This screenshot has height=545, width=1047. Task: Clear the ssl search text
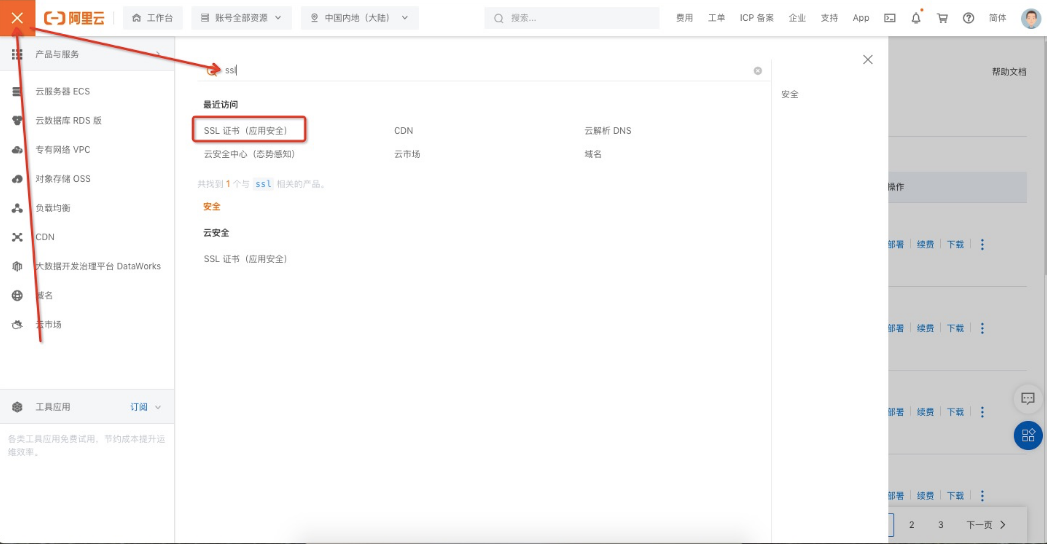coord(758,71)
